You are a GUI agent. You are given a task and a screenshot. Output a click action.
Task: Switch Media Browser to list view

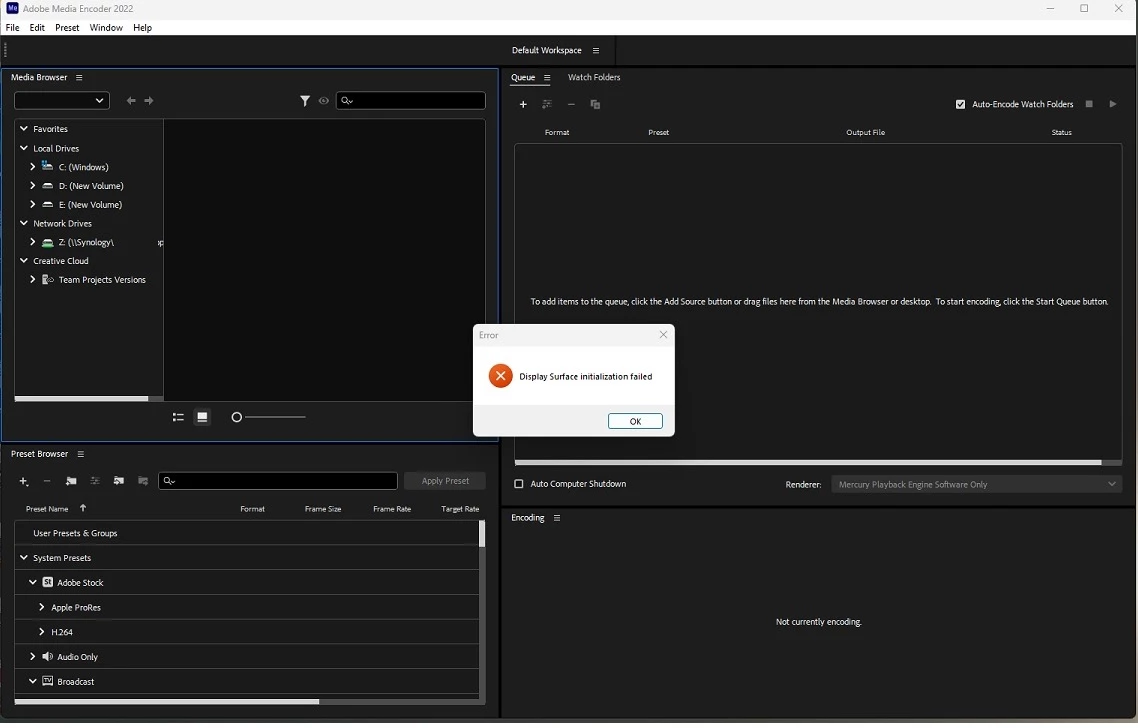pos(178,417)
